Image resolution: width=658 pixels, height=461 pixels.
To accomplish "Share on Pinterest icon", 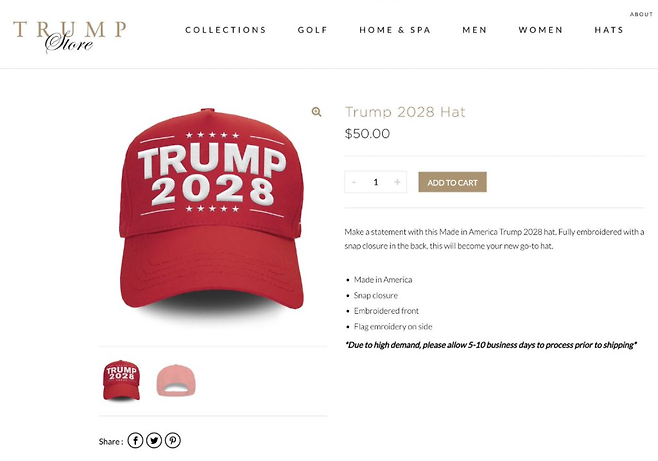I will click(173, 440).
